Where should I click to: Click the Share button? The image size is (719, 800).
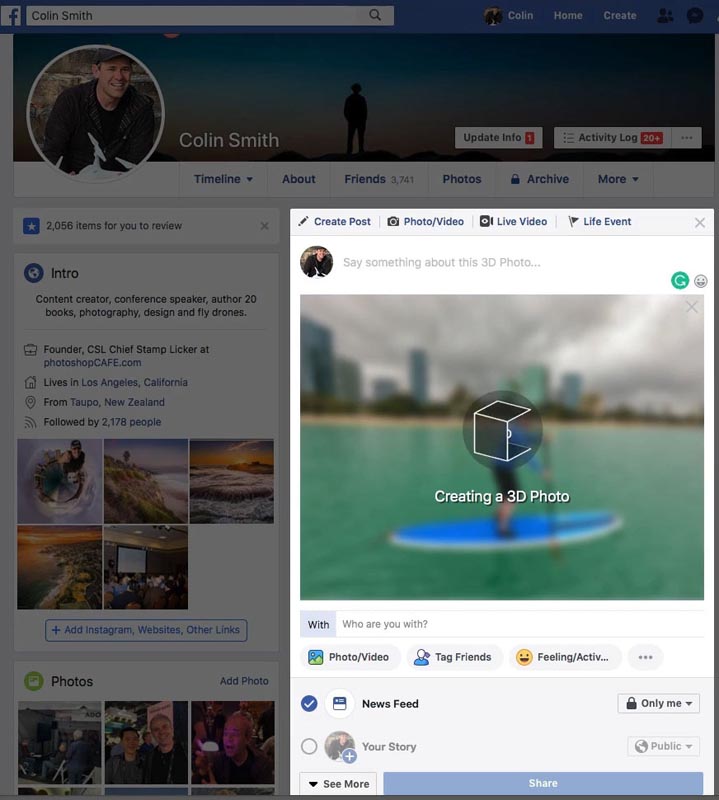543,783
